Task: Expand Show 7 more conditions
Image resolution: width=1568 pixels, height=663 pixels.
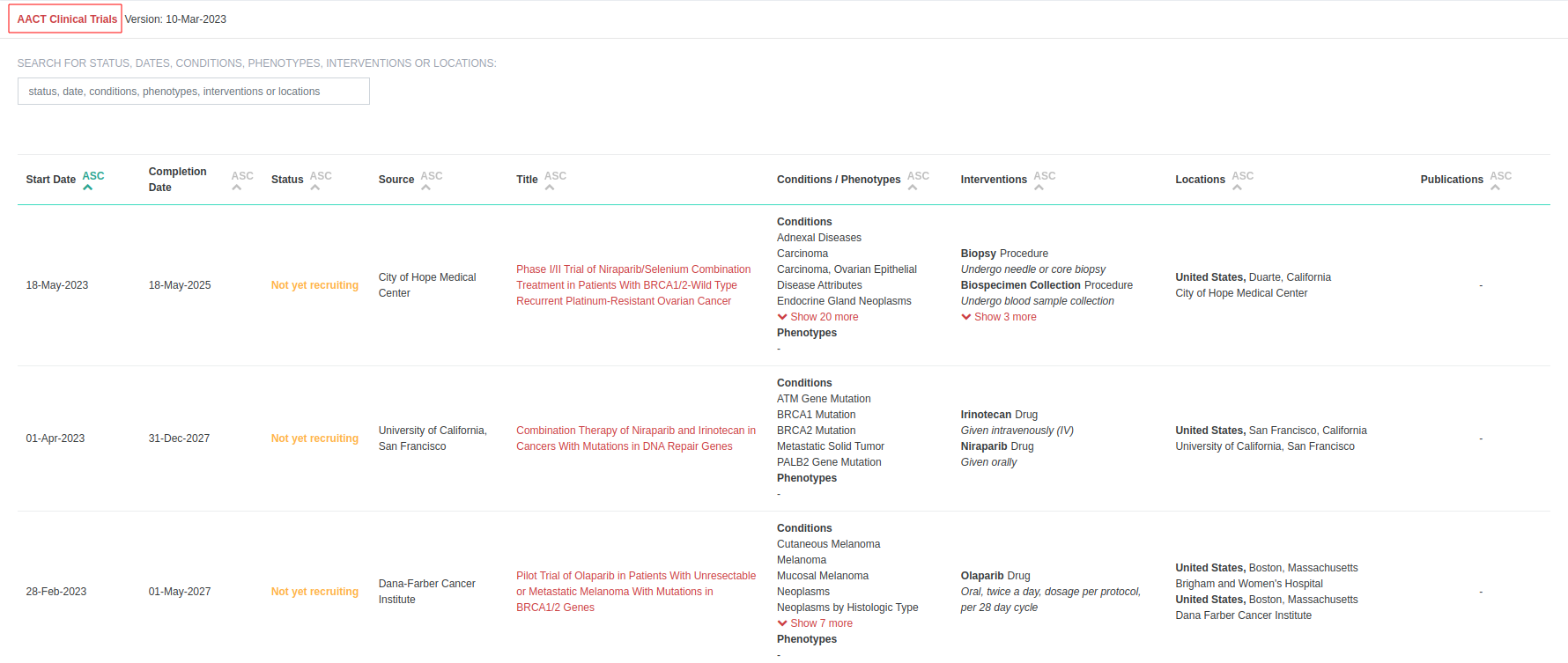Action: point(815,623)
